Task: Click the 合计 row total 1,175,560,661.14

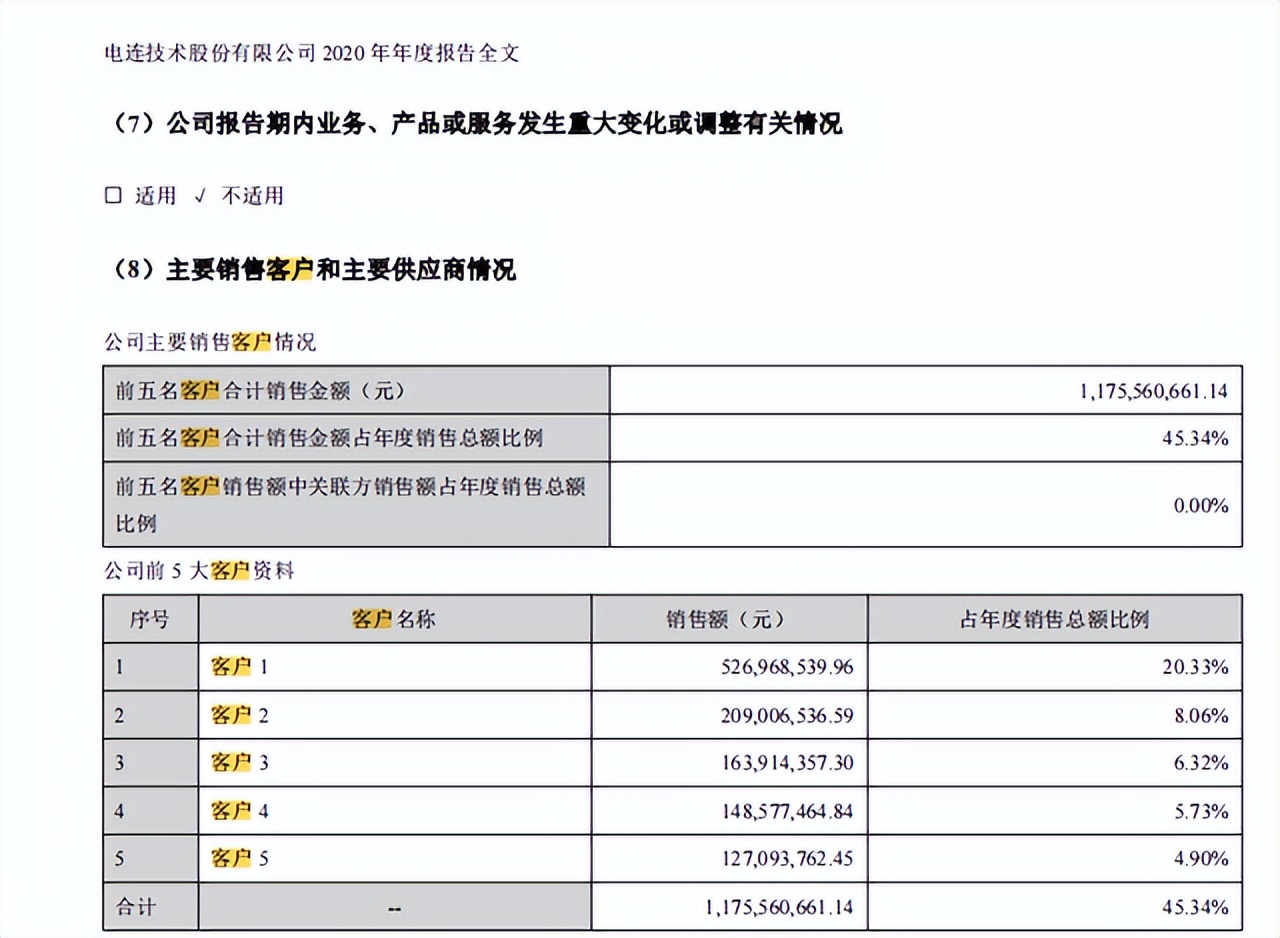Action: 779,907
